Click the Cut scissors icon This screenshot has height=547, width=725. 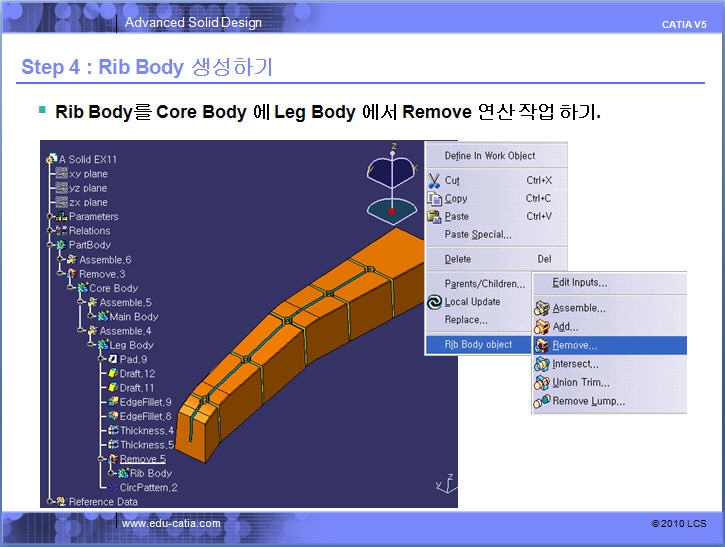[x=434, y=181]
